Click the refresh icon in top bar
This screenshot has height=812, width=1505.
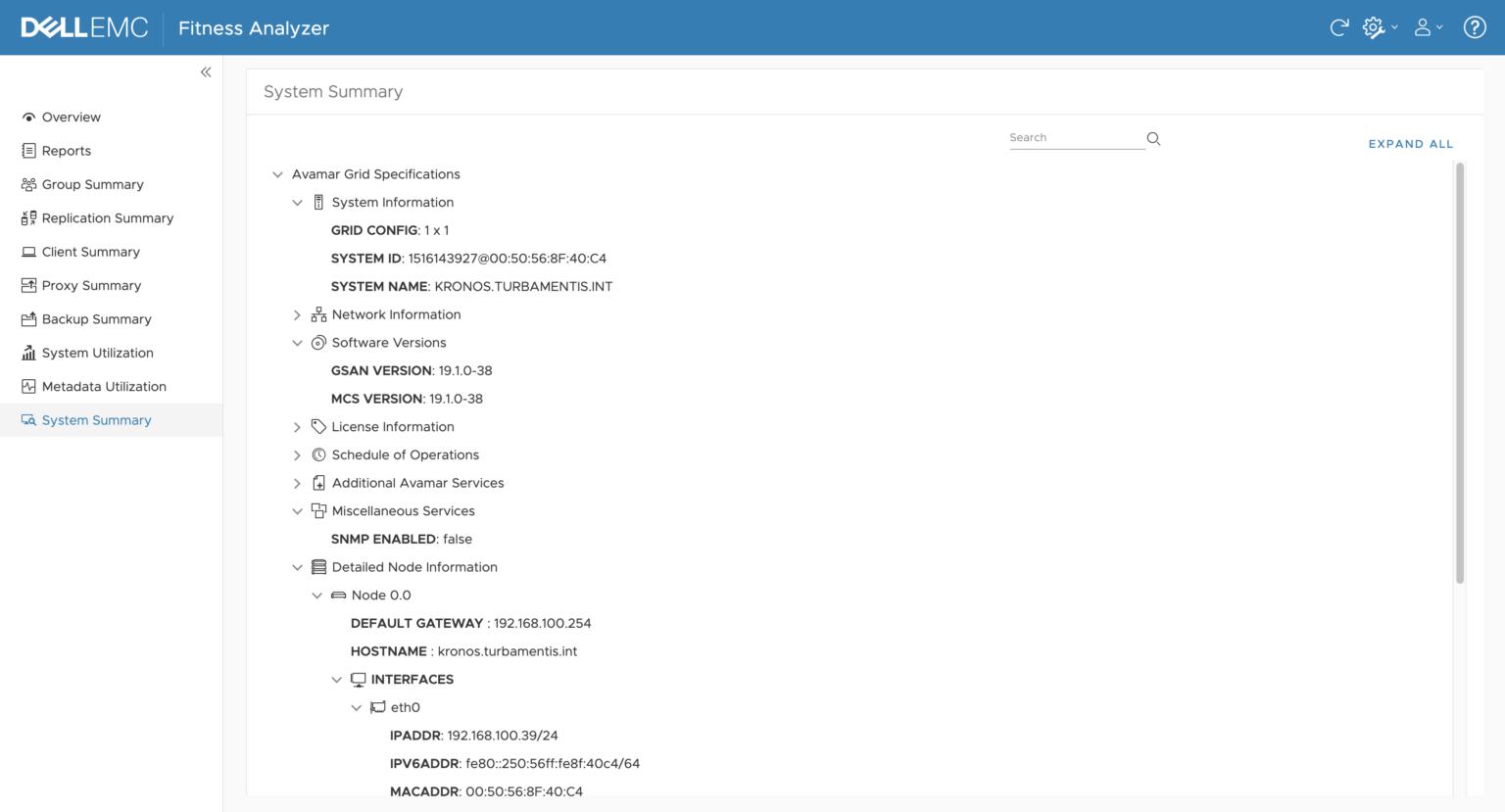(x=1339, y=27)
